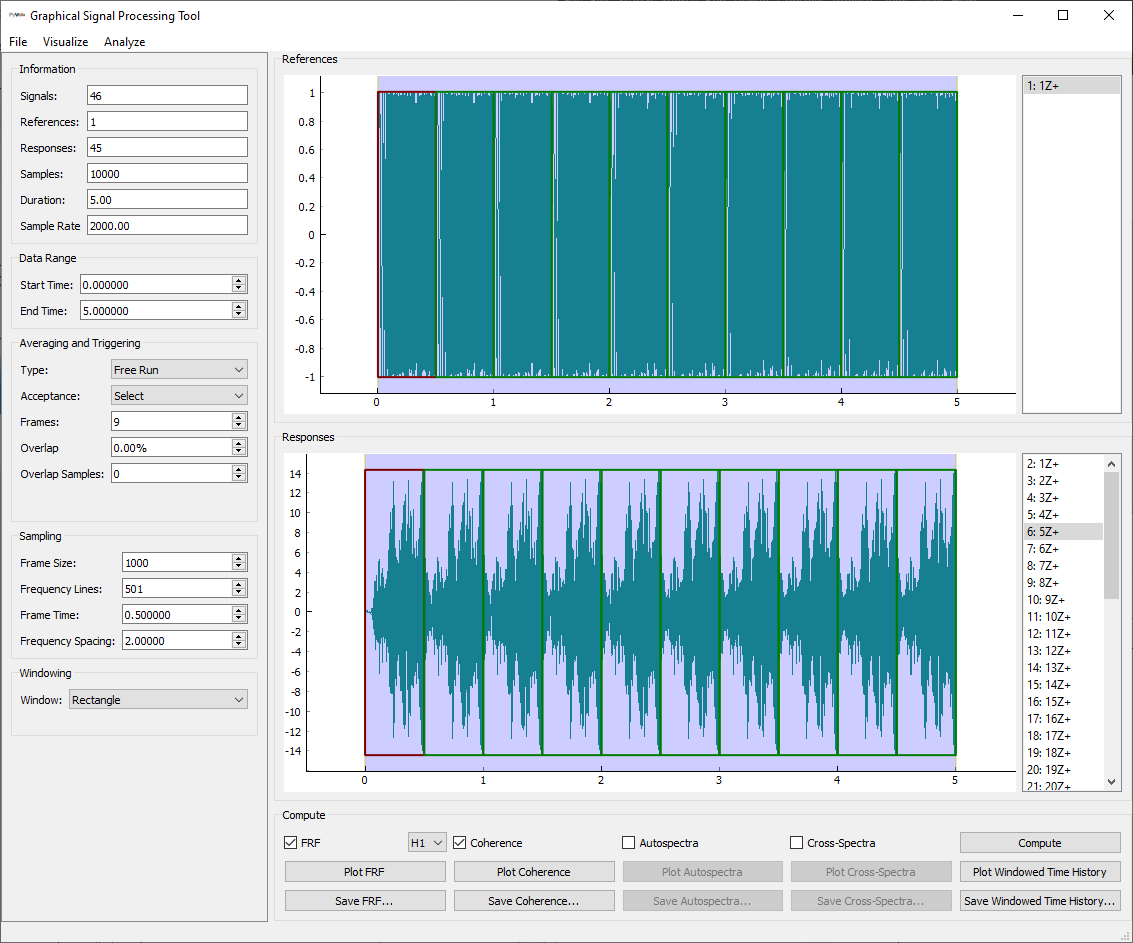The height and width of the screenshot is (943, 1133).
Task: Click the app icon in title bar
Action: click(17, 15)
